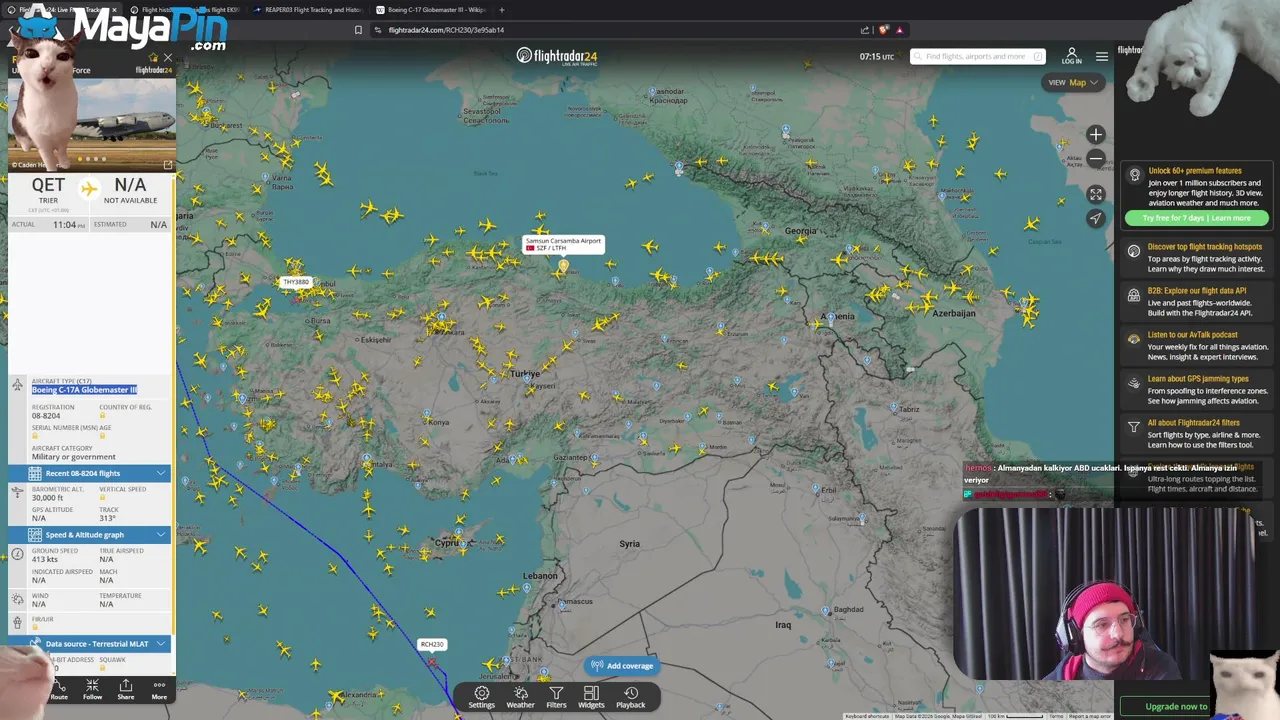Zoom out the map with minus button
The image size is (1280, 720).
1096,159
